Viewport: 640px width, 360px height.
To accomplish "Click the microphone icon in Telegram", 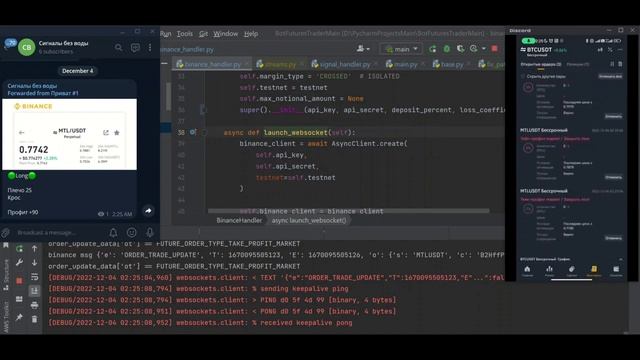I will pyautogui.click(x=150, y=233).
